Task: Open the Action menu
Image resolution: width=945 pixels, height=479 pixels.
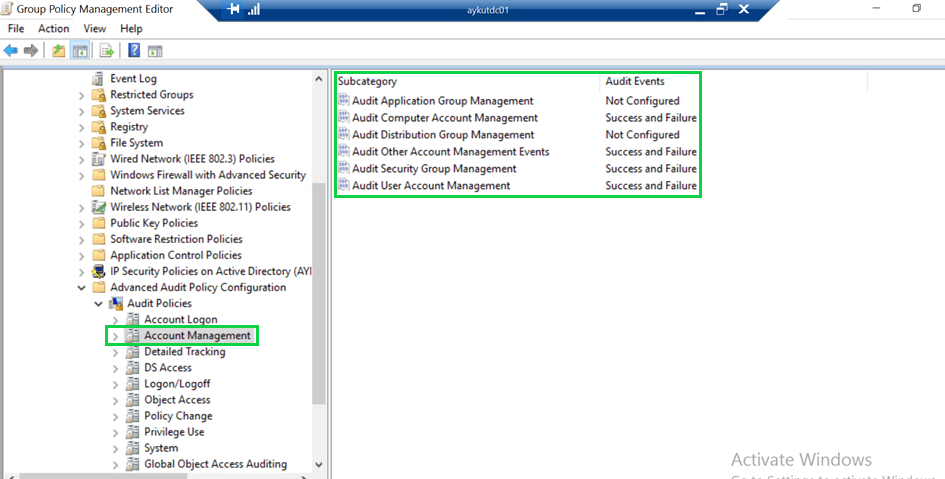Action: [x=53, y=29]
